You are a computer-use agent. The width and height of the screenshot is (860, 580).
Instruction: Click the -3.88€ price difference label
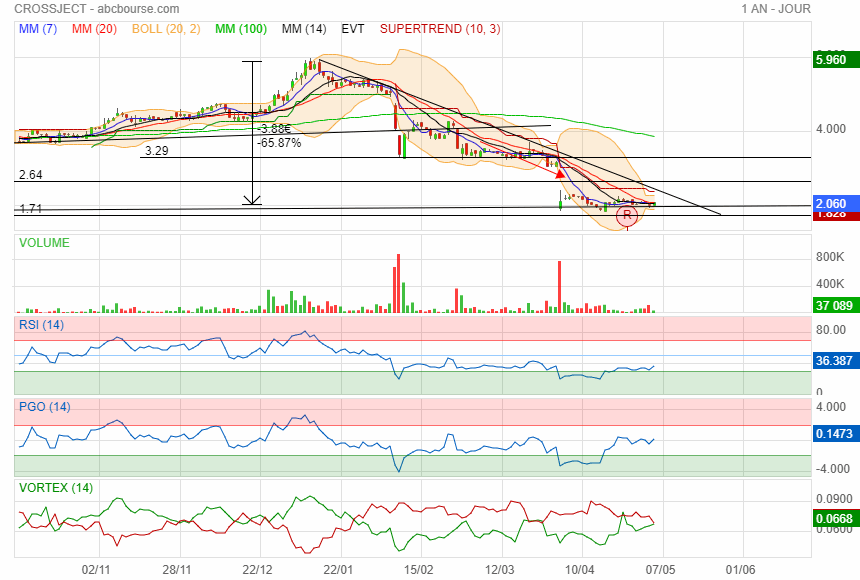click(x=275, y=129)
